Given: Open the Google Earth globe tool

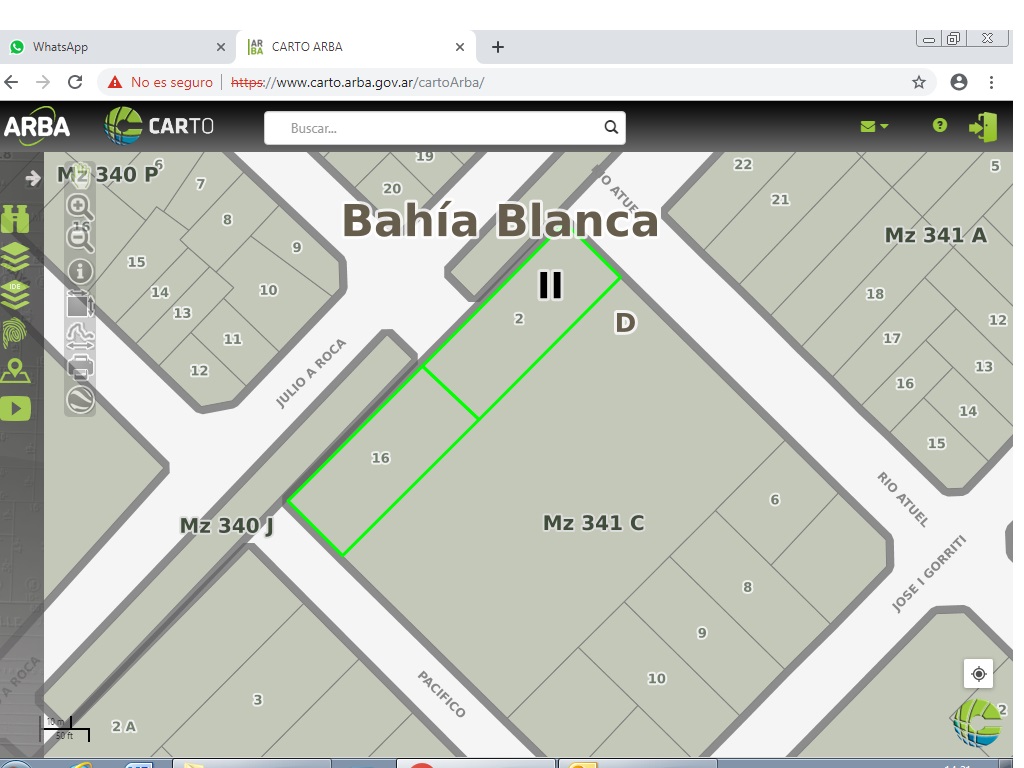Looking at the screenshot, I should point(80,400).
